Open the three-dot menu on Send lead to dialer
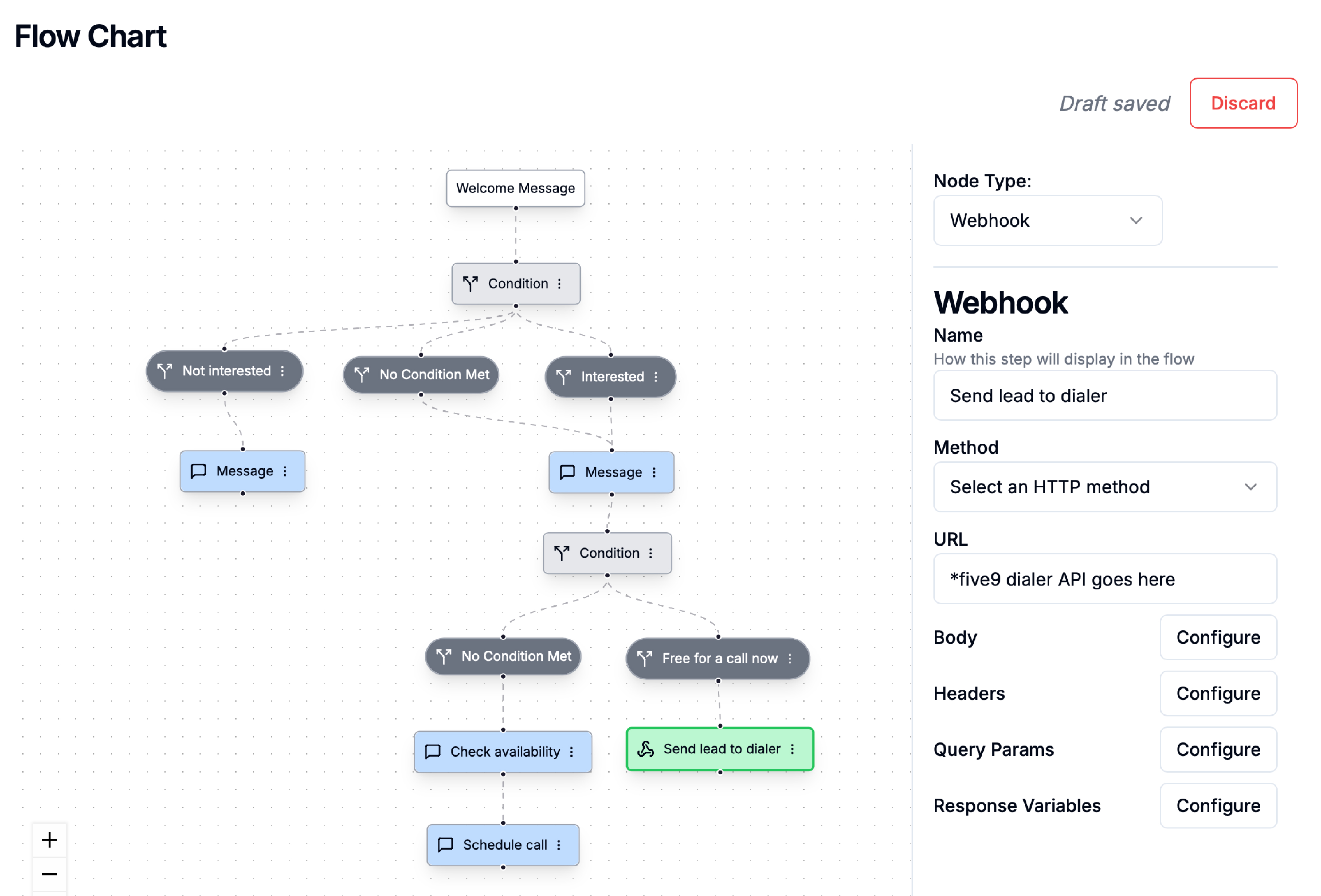 coord(792,749)
